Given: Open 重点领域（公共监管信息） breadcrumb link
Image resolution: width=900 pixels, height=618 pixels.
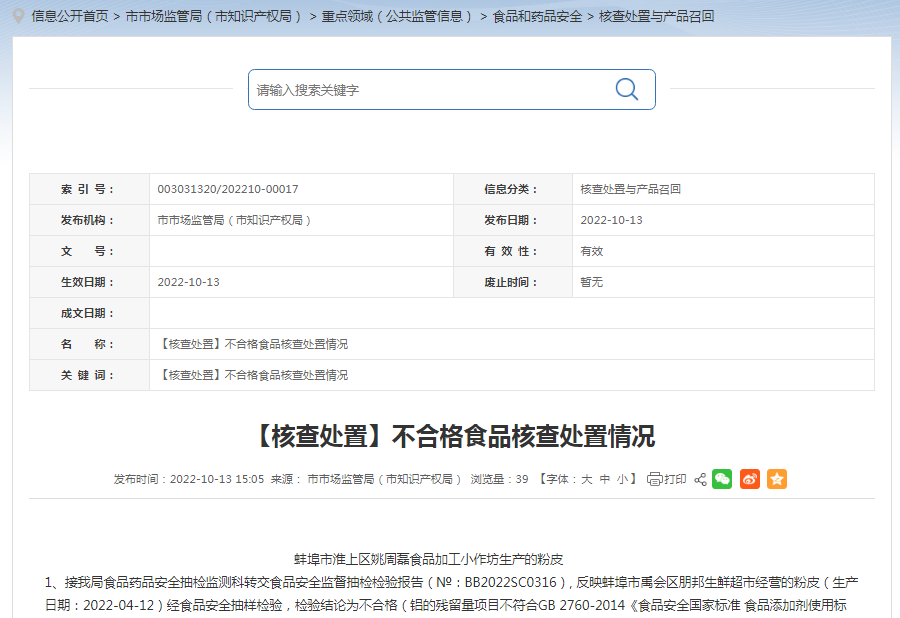Looking at the screenshot, I should coord(397,16).
